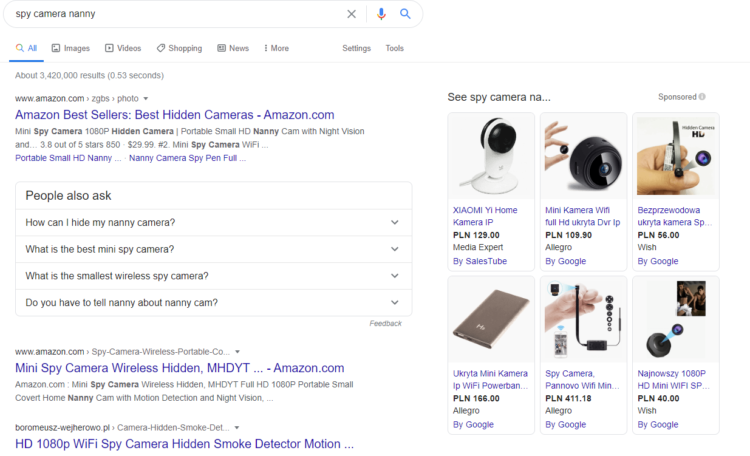Open 'Spy Camera, Pannovo Wifi Min...' product title
Image resolution: width=750 pixels, height=456 pixels.
[x=582, y=379]
